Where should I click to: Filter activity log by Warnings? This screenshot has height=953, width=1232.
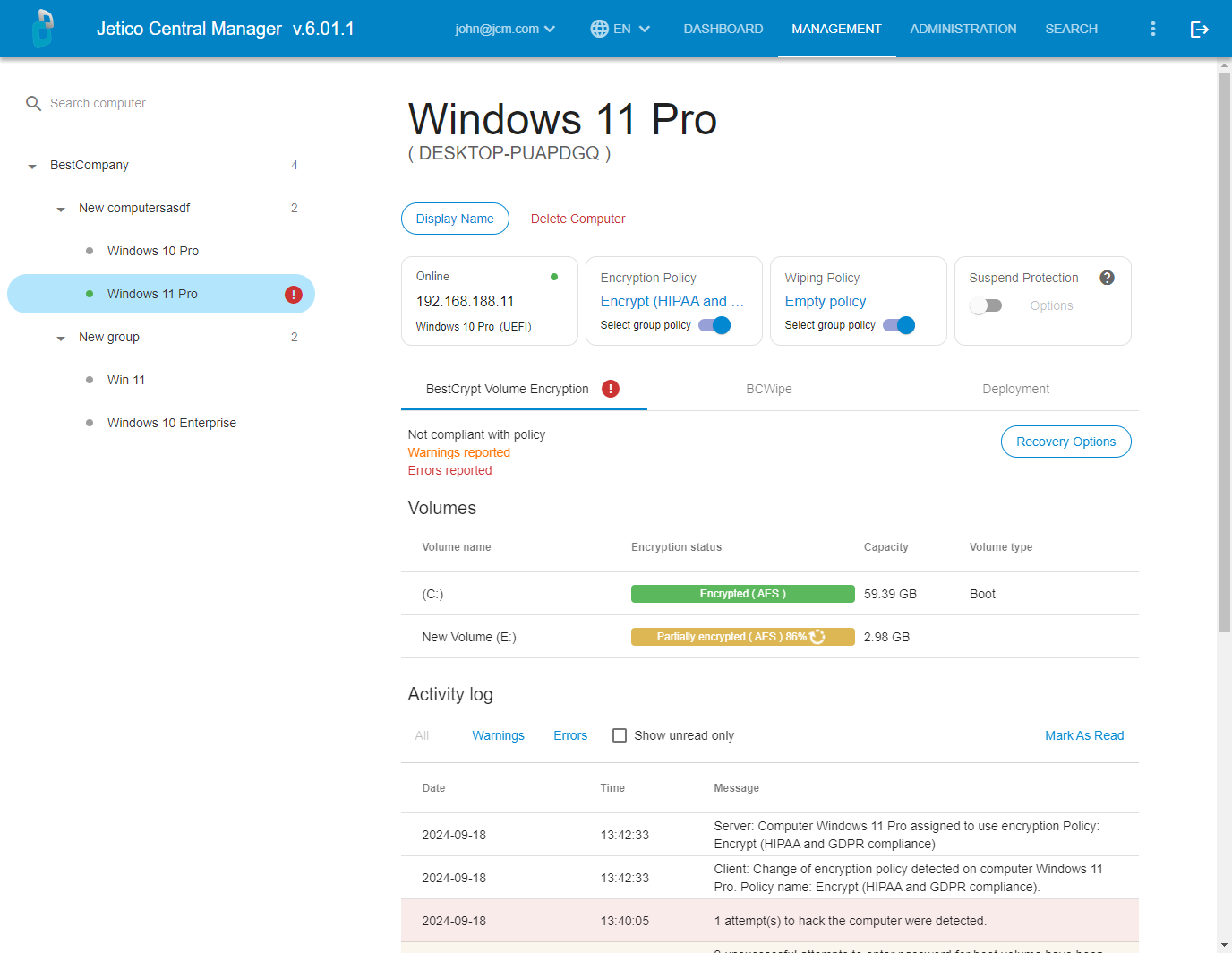(x=498, y=735)
